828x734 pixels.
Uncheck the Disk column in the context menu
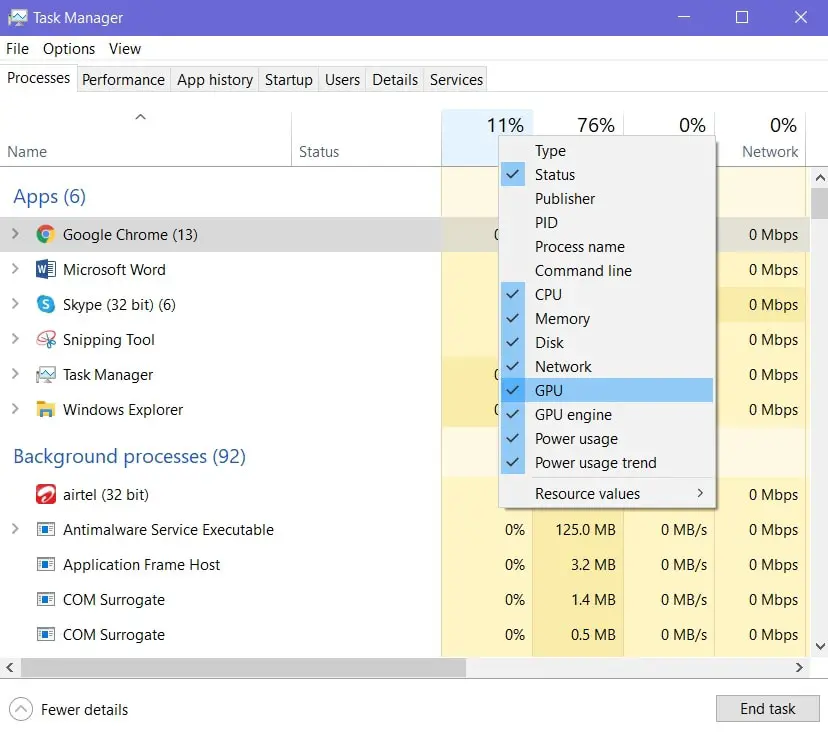click(x=607, y=343)
